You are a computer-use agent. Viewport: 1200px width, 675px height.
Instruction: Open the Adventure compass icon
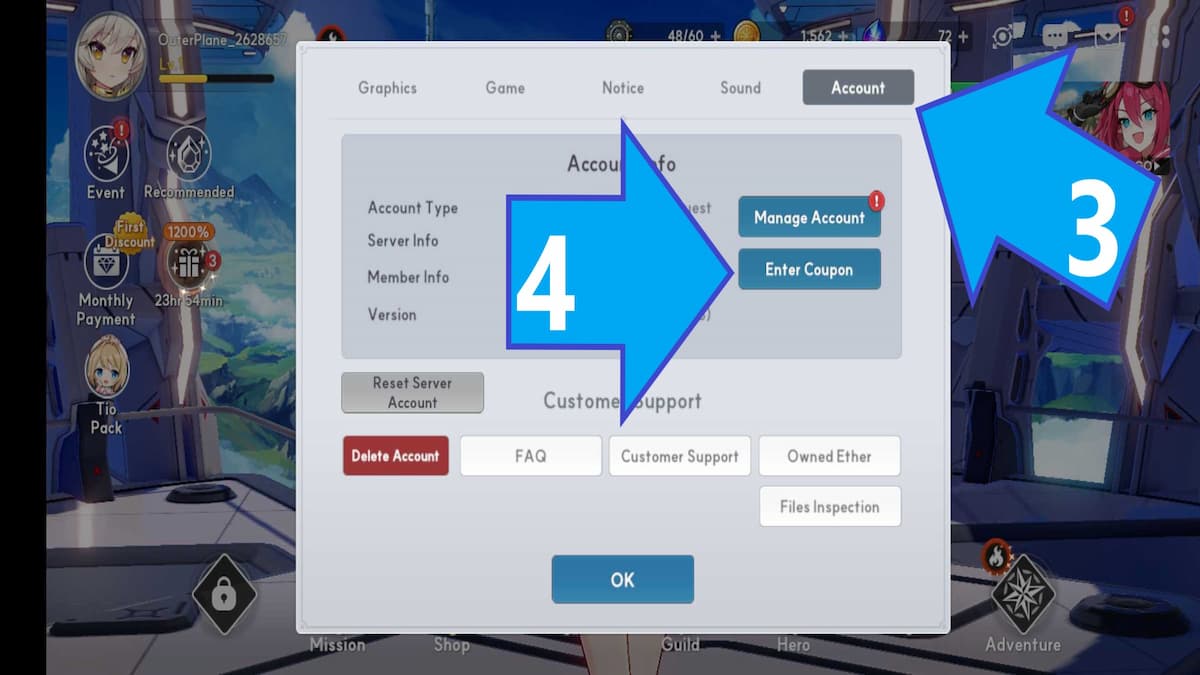click(x=1023, y=597)
